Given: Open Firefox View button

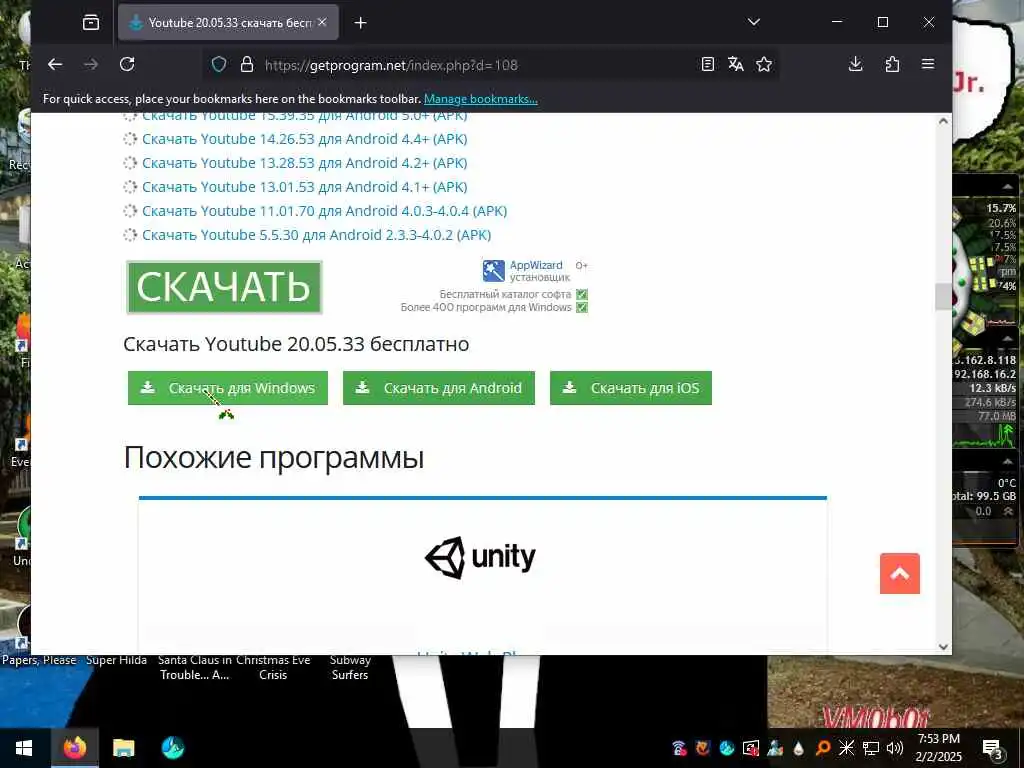Looking at the screenshot, I should click(x=91, y=23).
